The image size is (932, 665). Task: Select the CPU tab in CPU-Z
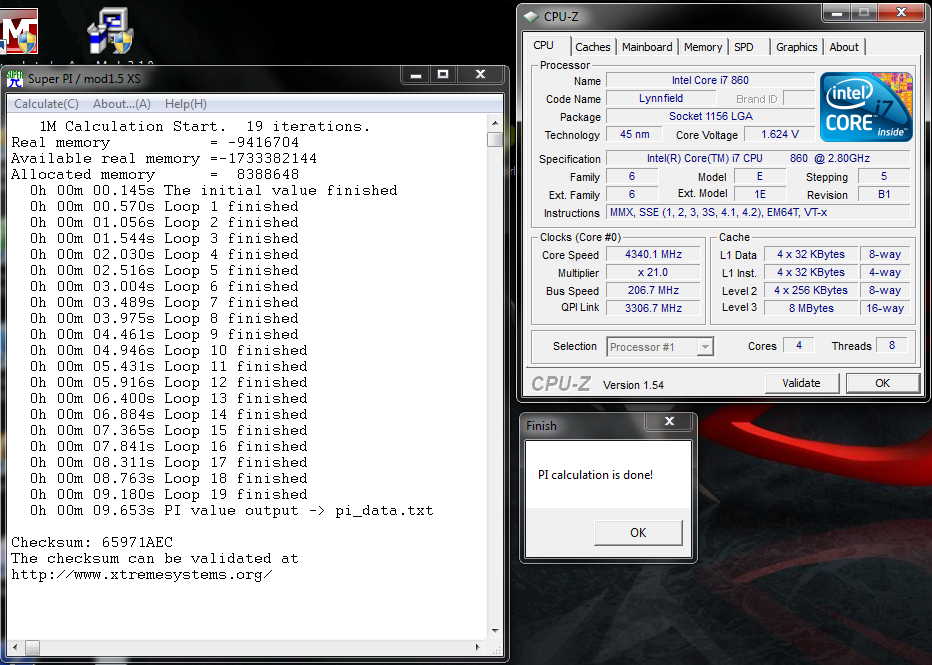point(543,45)
